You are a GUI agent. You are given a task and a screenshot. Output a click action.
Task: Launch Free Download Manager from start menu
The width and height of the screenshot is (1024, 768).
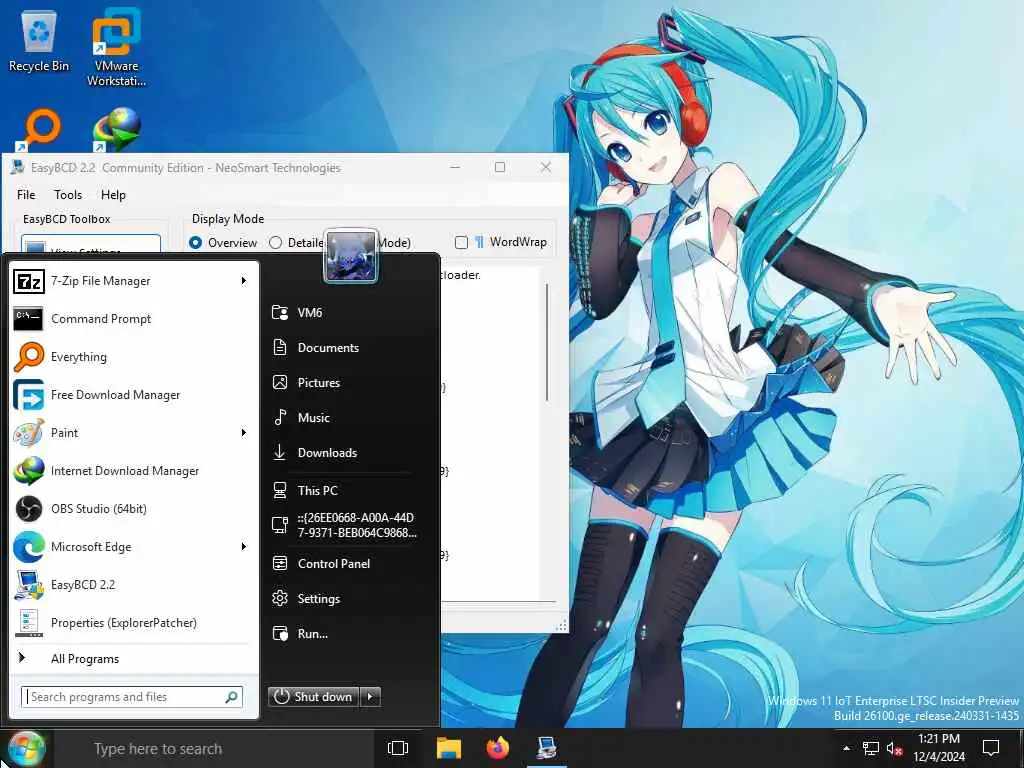tap(134, 394)
